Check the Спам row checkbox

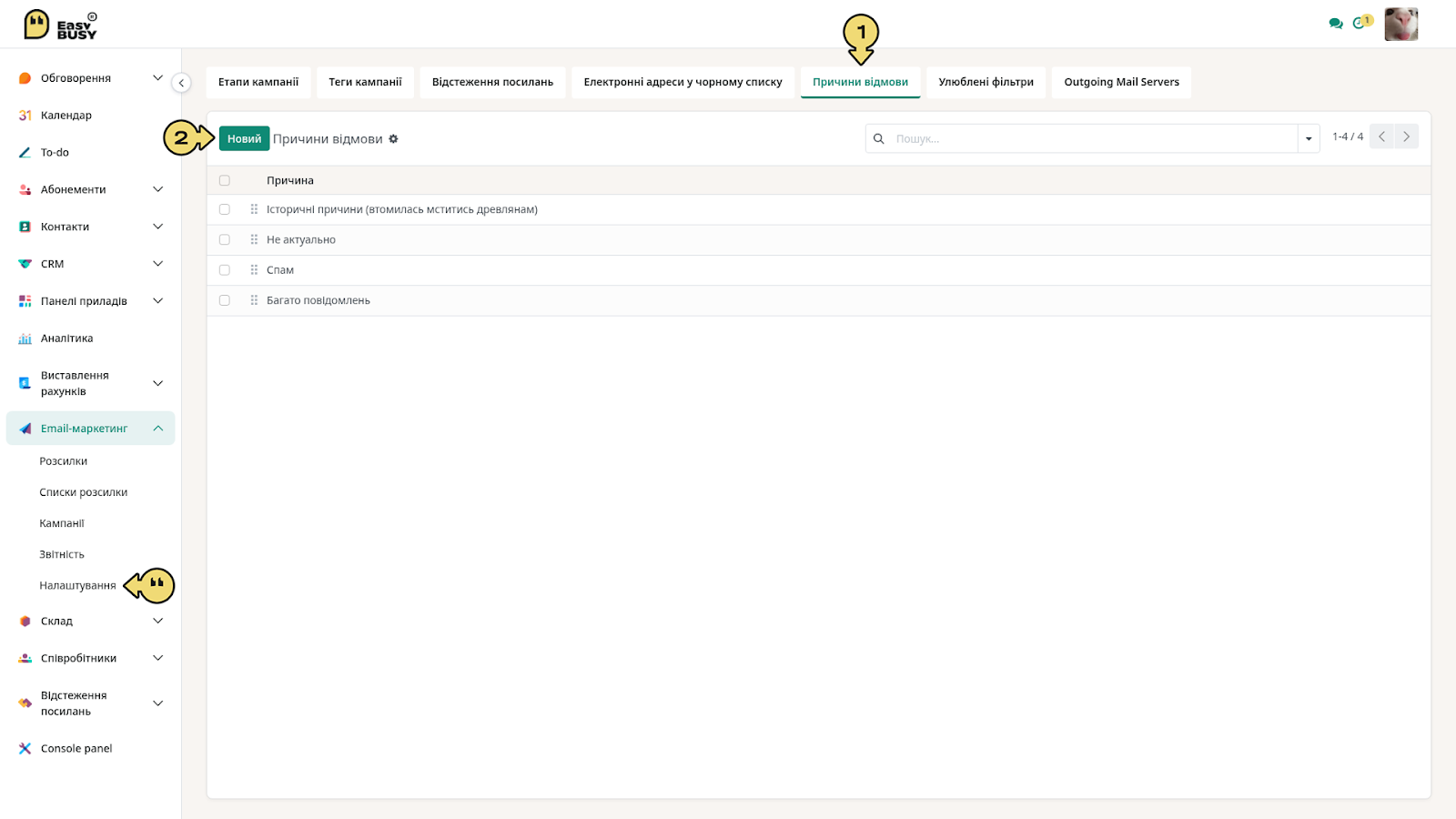[225, 270]
